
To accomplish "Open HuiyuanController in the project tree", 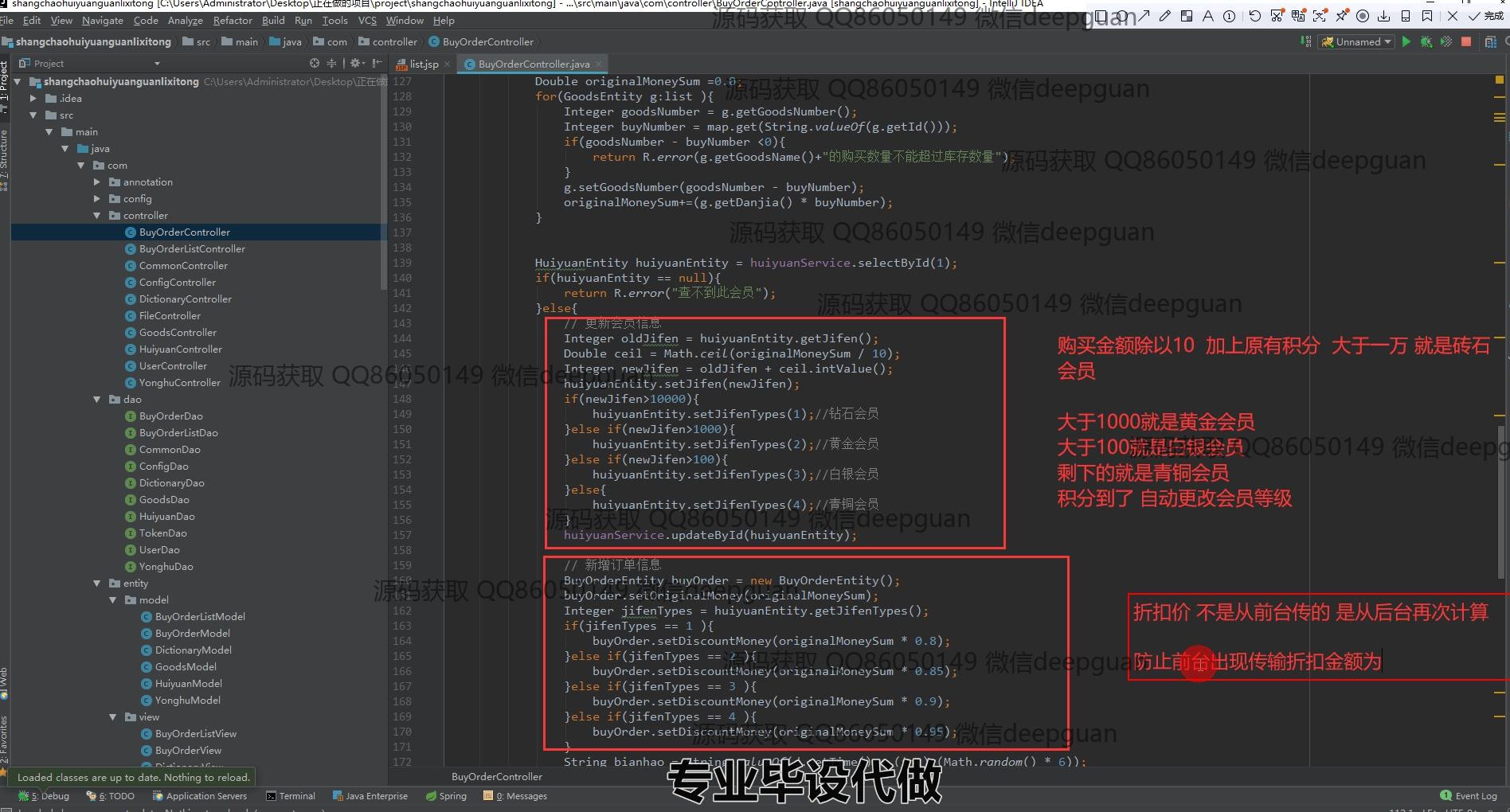I will (x=180, y=349).
